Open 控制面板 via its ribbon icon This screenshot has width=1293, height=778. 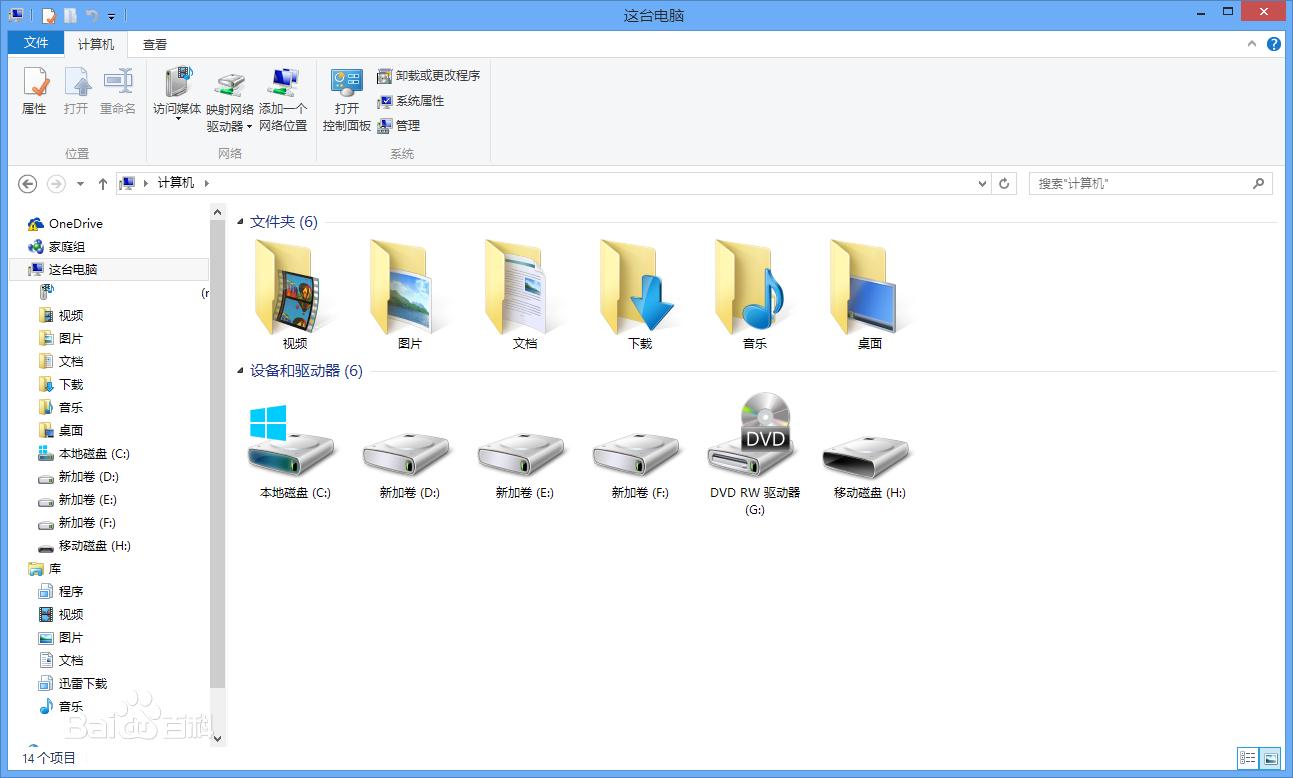pos(346,100)
